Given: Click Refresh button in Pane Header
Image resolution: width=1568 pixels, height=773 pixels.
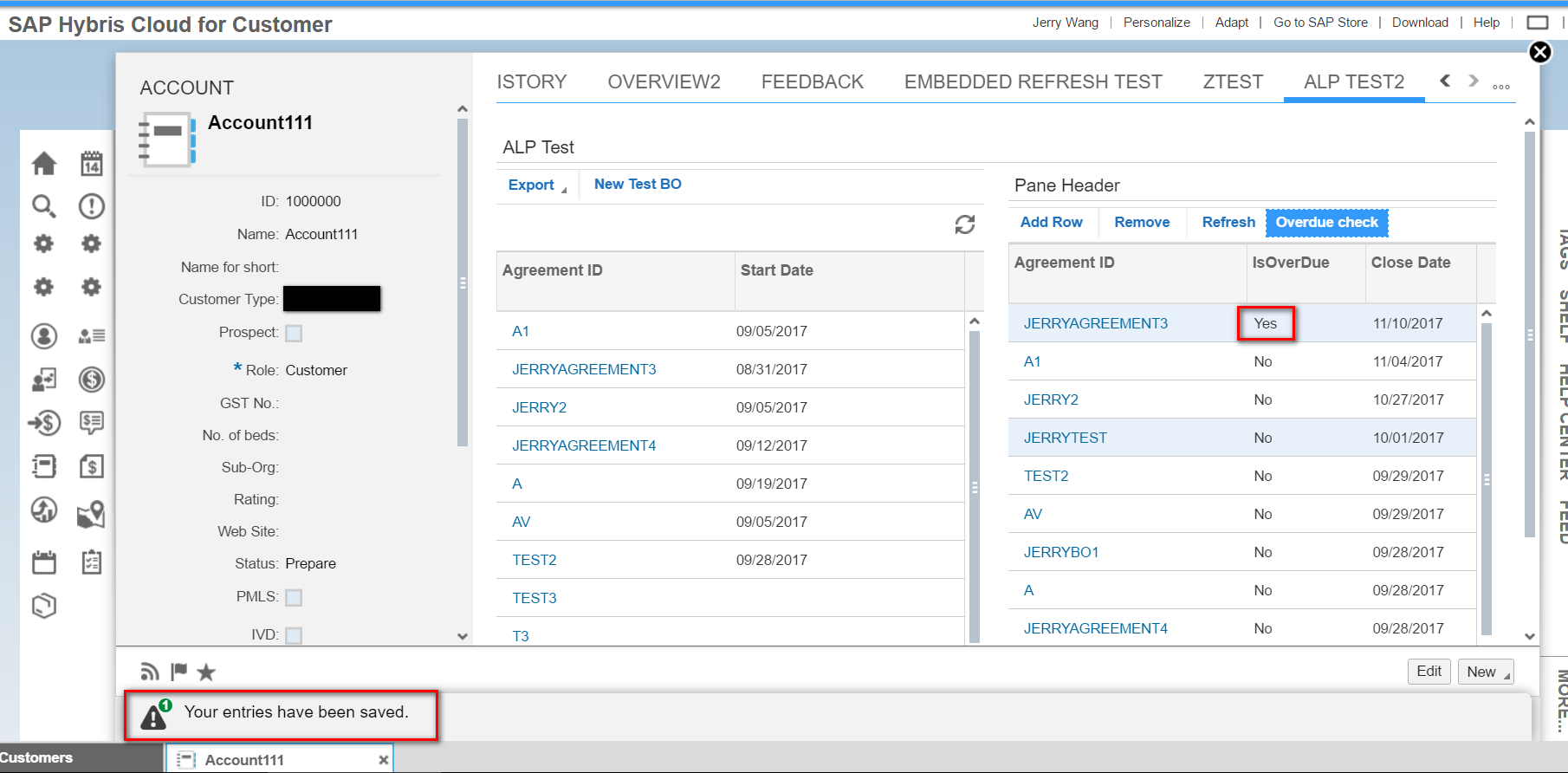Looking at the screenshot, I should tap(1228, 222).
